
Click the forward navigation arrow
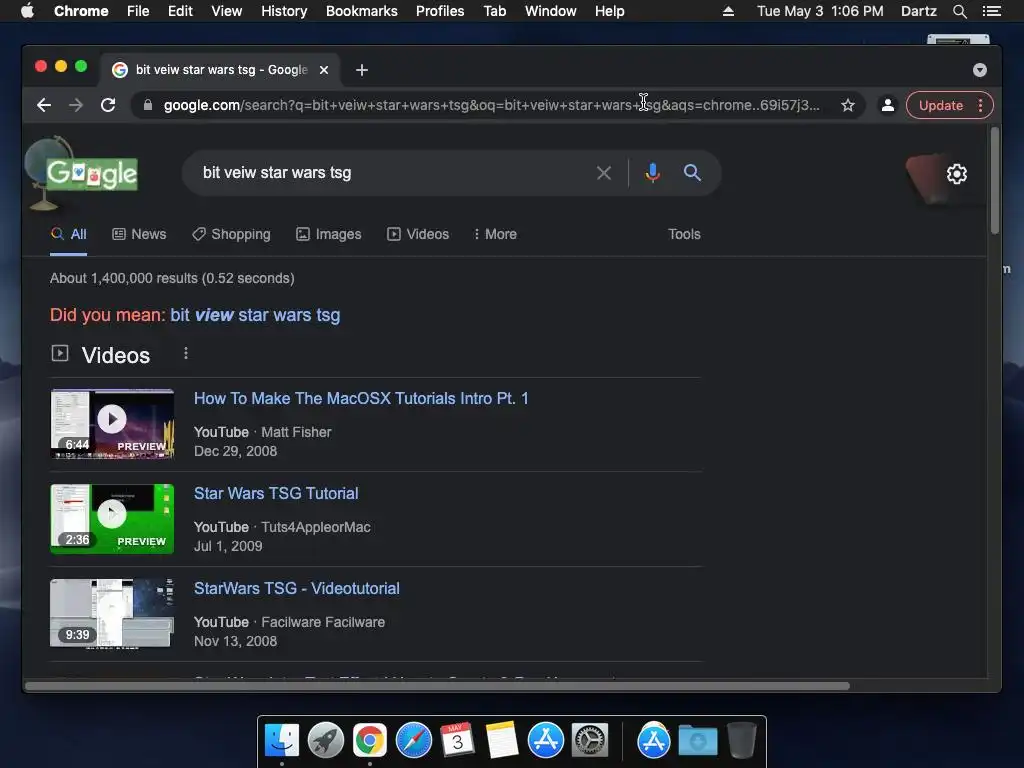click(76, 105)
